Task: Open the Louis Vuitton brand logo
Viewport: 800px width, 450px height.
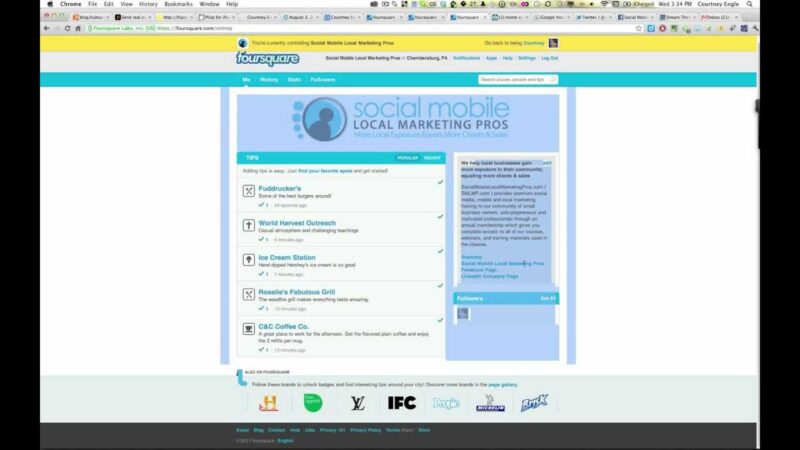Action: [357, 403]
